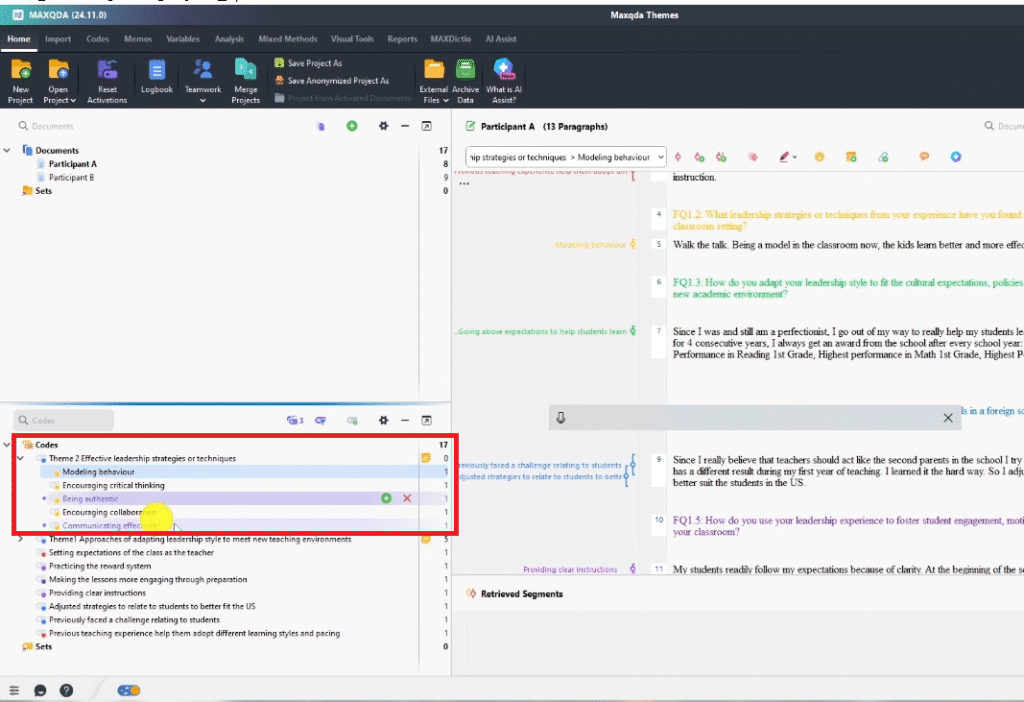Viewport: 1024px width, 702px height.
Task: Open the Teamwork dropdown menu
Action: click(x=203, y=80)
